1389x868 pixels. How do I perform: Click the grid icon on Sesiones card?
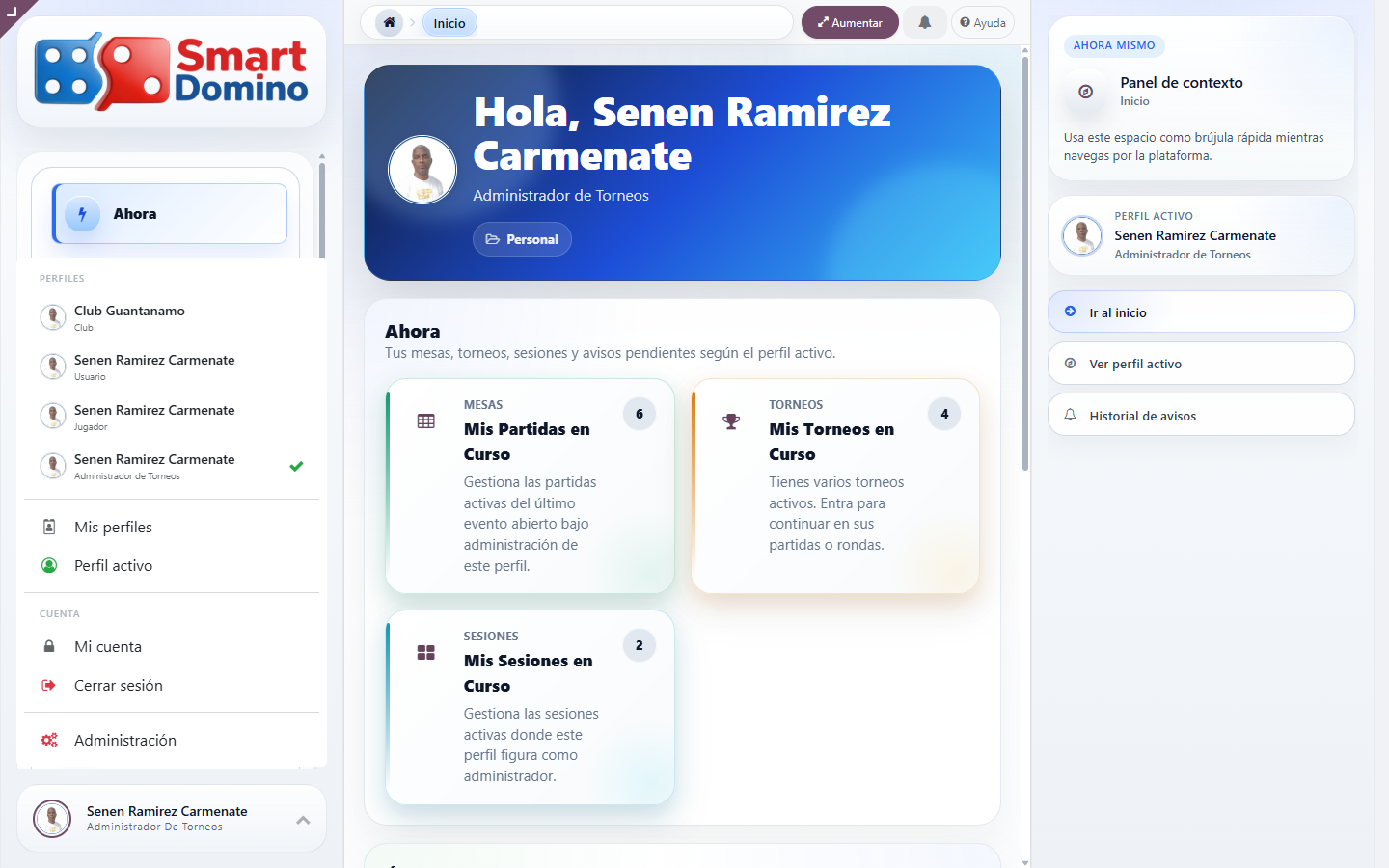[x=426, y=653]
